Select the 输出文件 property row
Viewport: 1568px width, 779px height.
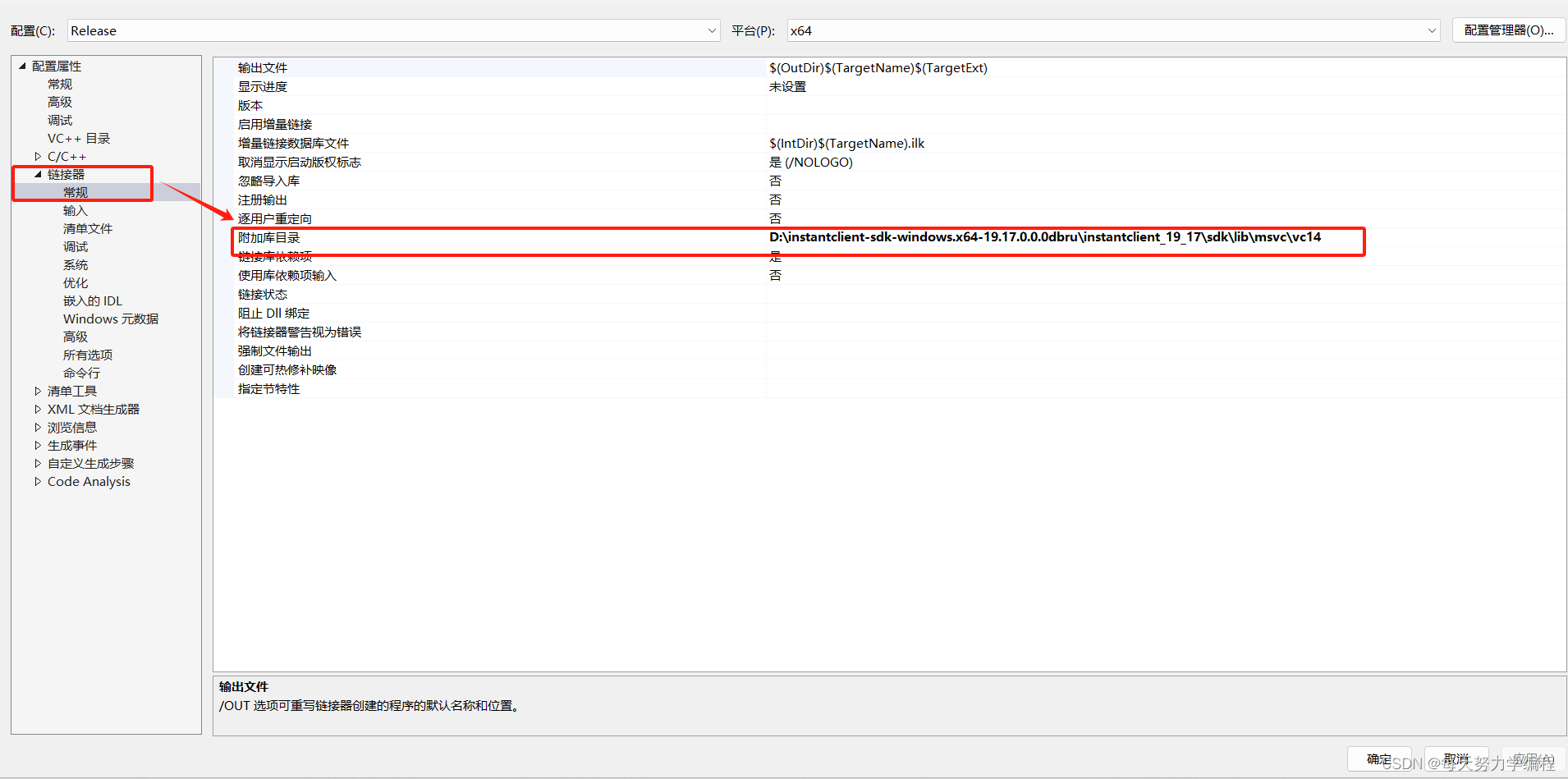[263, 67]
